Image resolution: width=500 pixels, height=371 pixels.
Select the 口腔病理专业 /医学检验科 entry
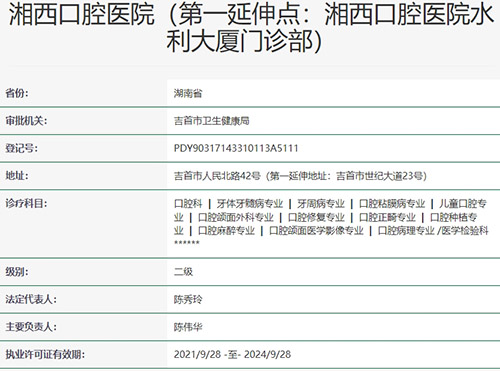pyautogui.click(x=433, y=231)
